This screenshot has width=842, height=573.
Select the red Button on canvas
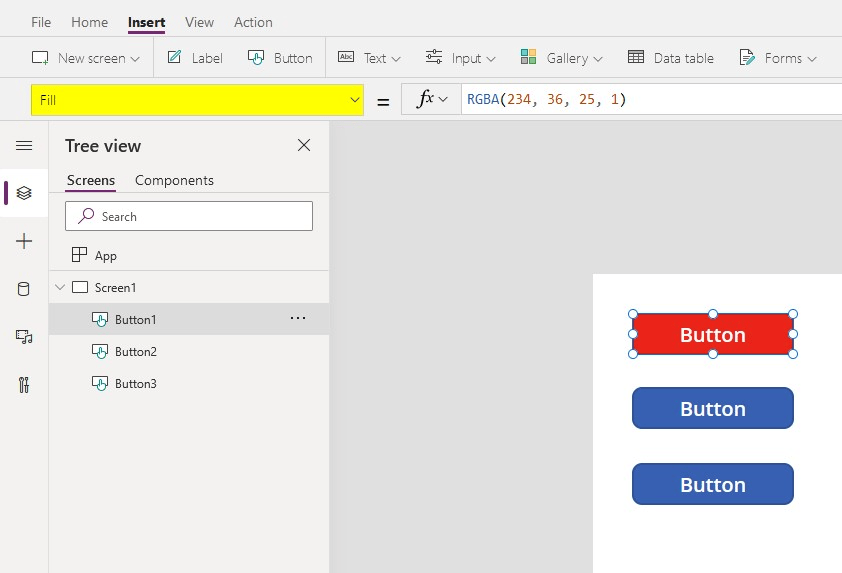712,335
